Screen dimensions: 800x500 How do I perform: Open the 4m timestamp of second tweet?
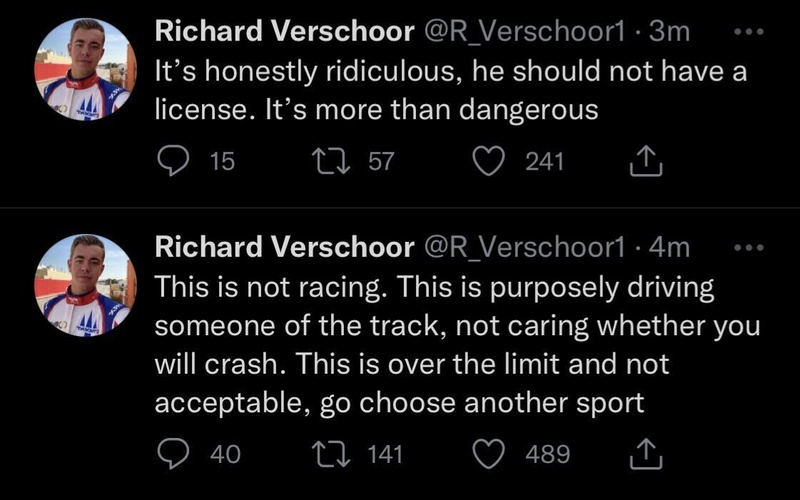tap(669, 247)
